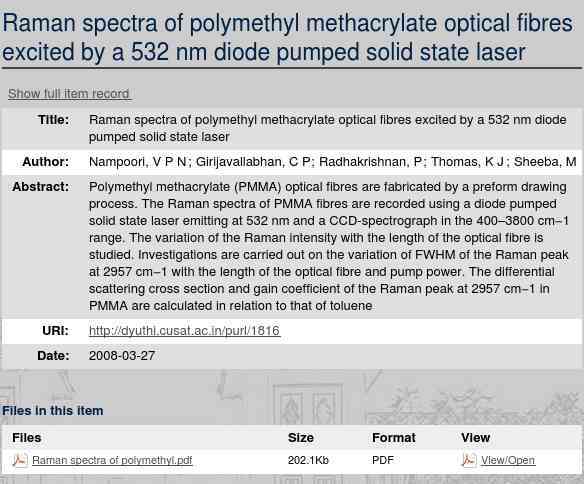Open 'Raman spectra of polymethyl.pdf' file link

[112, 460]
